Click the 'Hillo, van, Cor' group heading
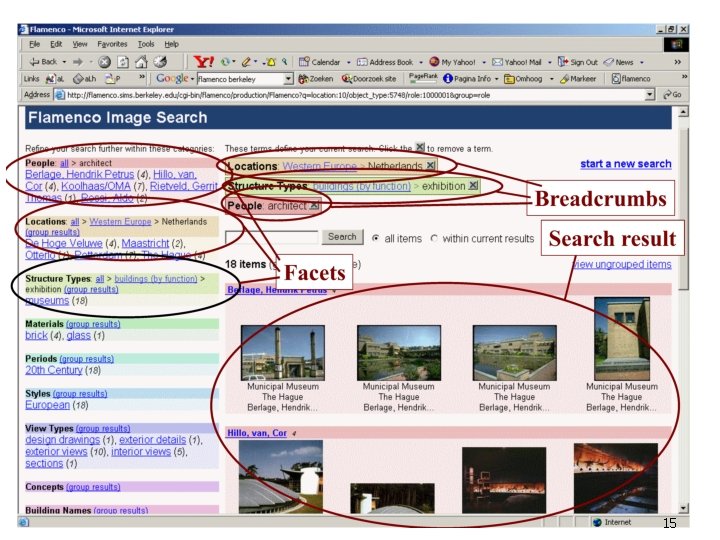 tap(257, 433)
